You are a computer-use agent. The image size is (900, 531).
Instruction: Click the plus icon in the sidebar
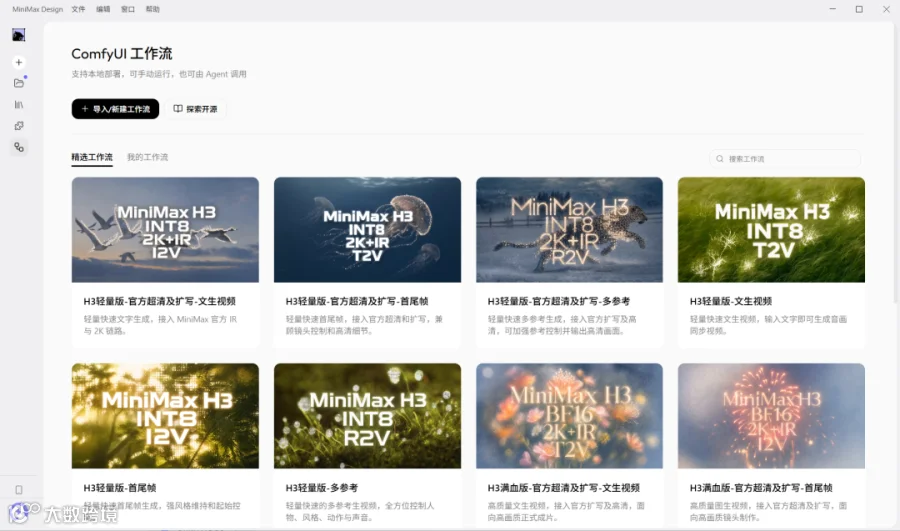19,62
